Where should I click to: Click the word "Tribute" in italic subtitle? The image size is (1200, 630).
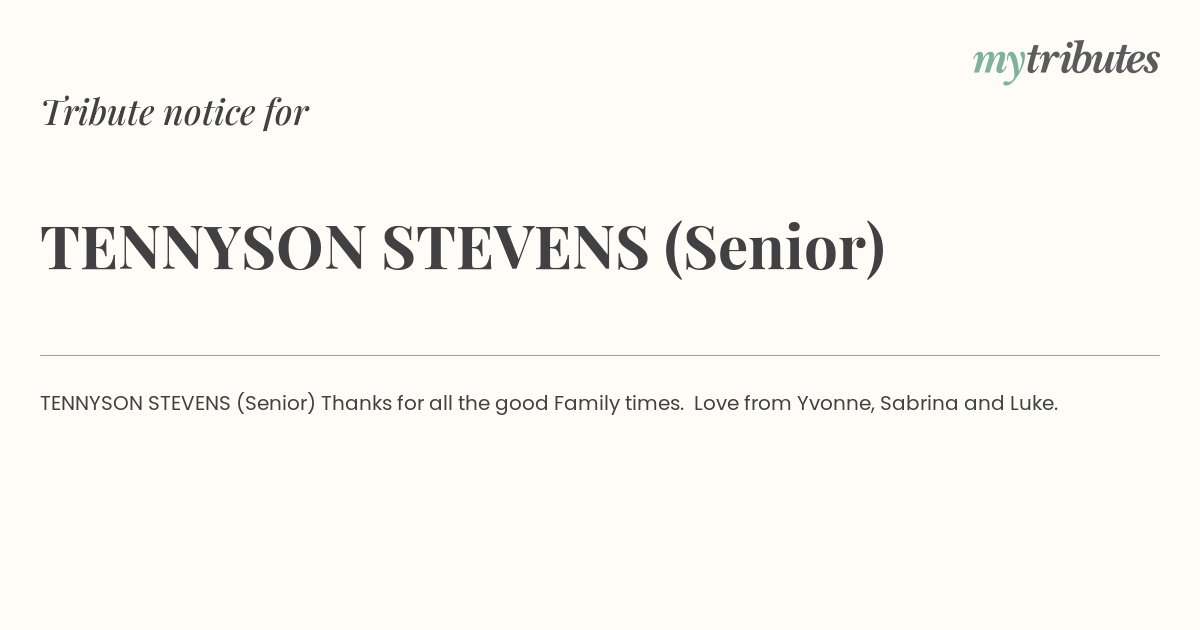coord(97,112)
